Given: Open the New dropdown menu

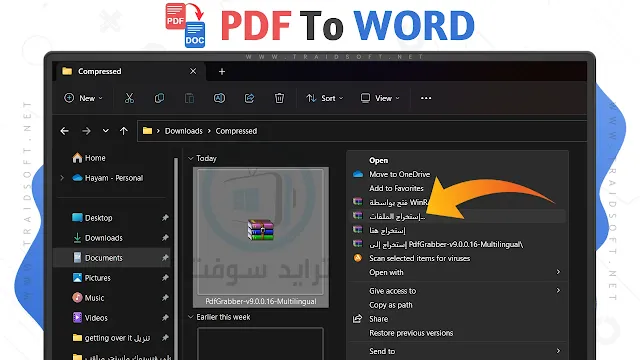Looking at the screenshot, I should 84,98.
